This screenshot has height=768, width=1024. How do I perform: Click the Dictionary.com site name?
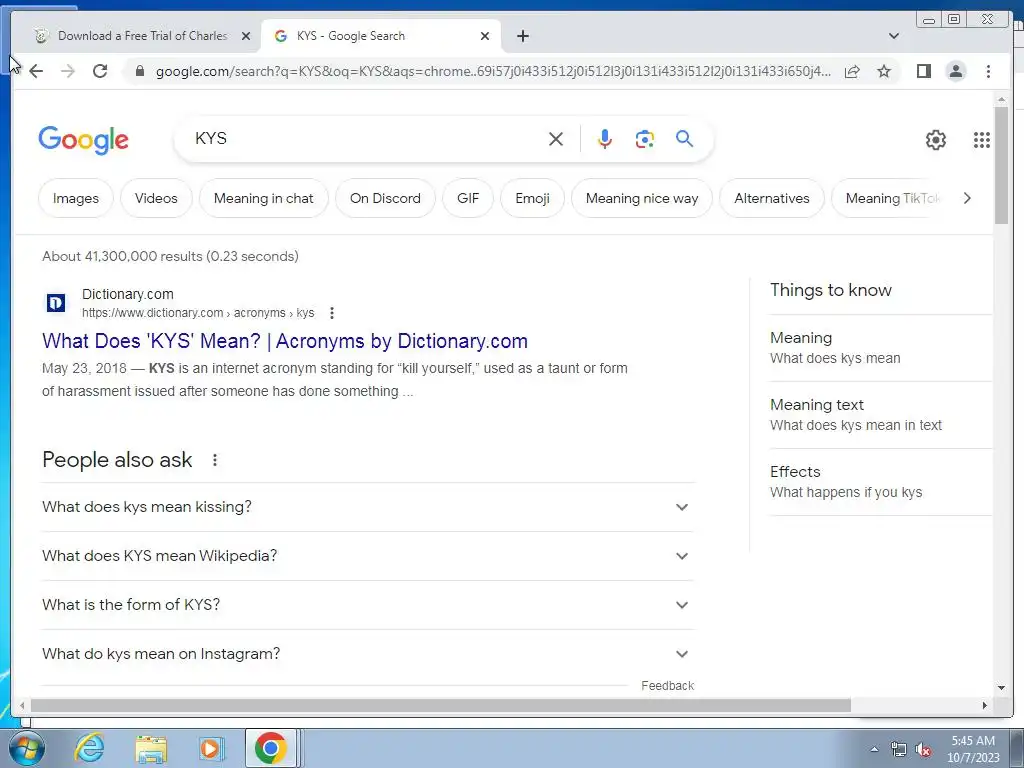(x=127, y=295)
